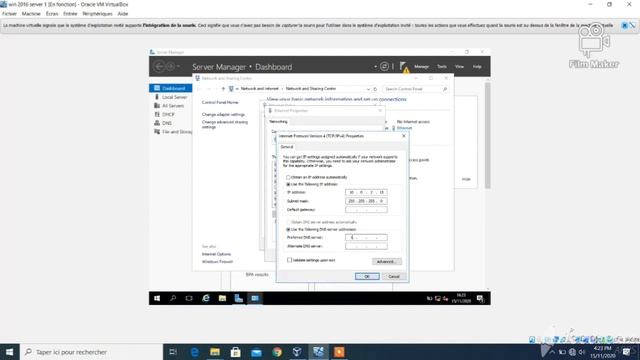Click the Default gateway field
The width and height of the screenshot is (640, 360).
click(x=366, y=210)
